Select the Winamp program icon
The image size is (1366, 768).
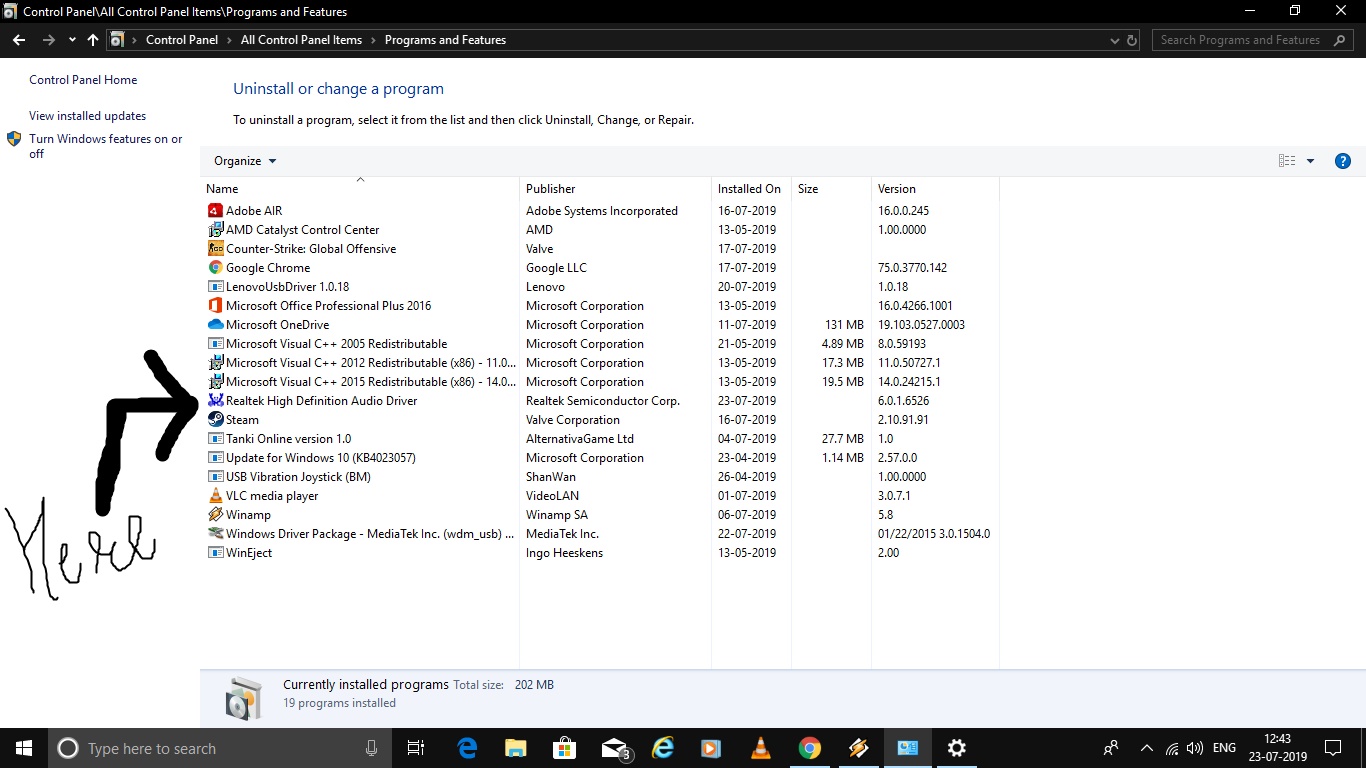click(215, 515)
